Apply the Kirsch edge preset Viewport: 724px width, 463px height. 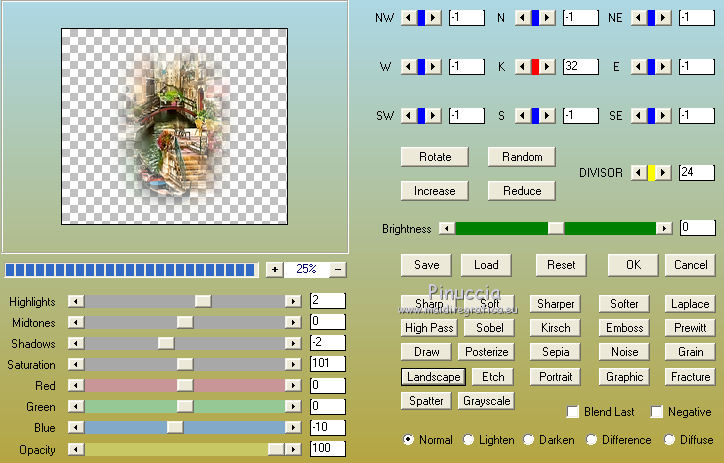pyautogui.click(x=555, y=328)
